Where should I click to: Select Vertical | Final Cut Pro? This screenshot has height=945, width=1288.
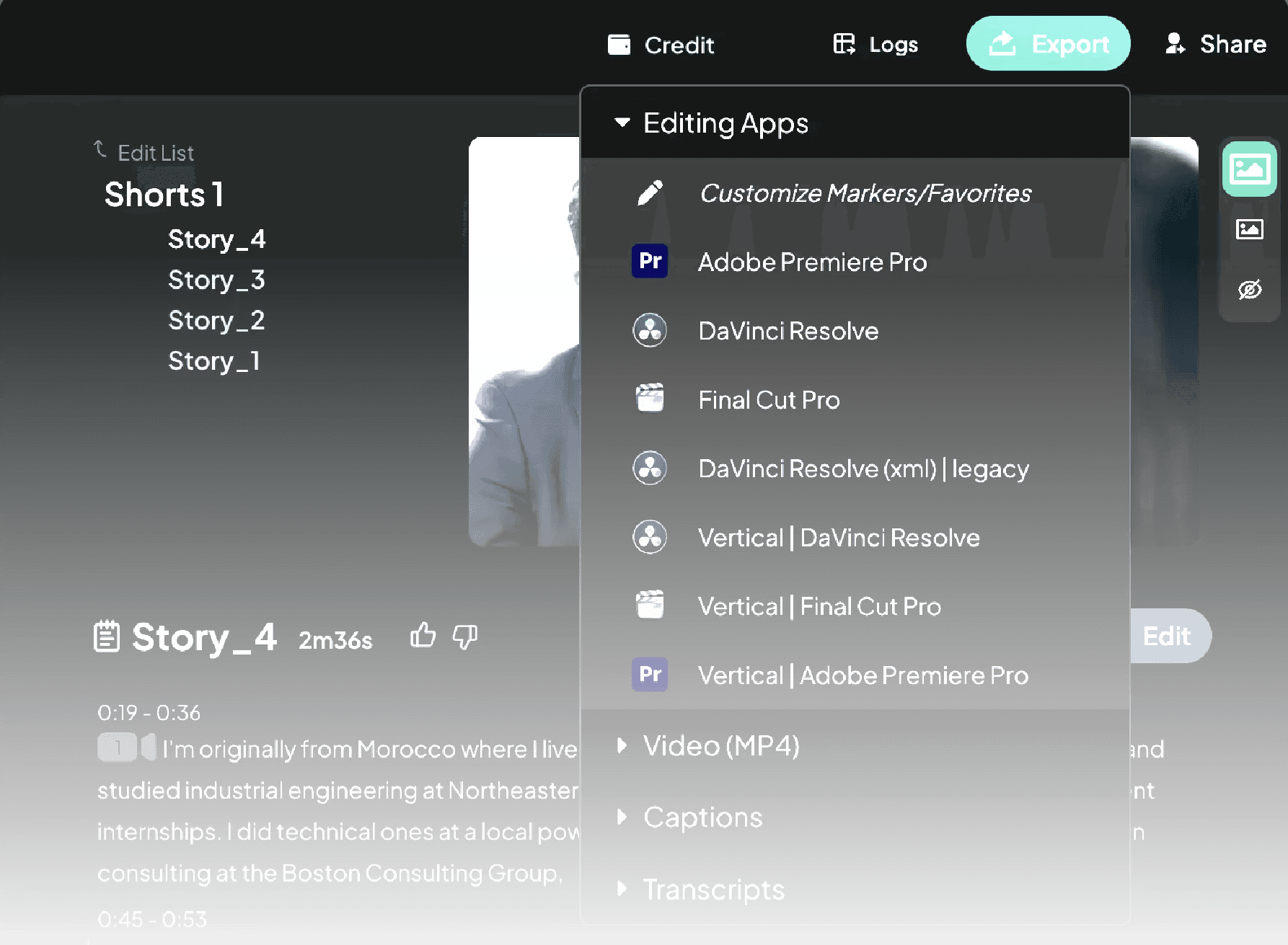pyautogui.click(x=819, y=607)
